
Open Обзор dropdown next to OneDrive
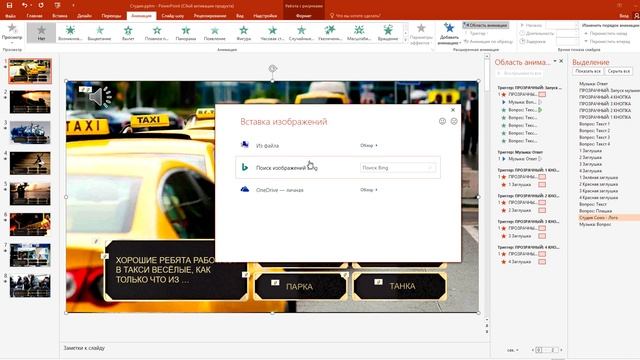(369, 190)
